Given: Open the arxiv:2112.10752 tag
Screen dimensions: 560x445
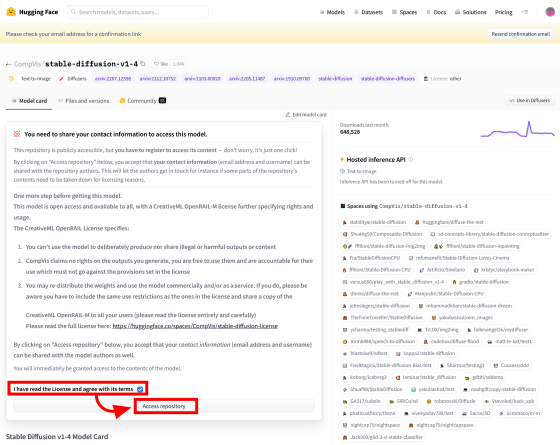Looking at the screenshot, I should [158, 79].
